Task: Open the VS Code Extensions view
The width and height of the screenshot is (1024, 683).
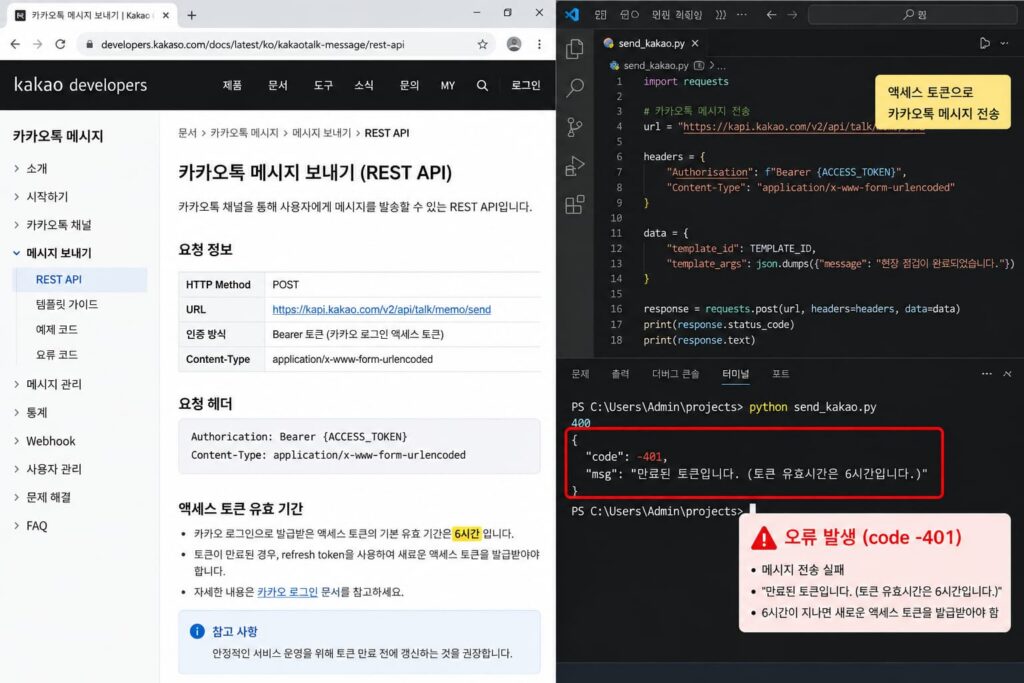Action: [575, 205]
